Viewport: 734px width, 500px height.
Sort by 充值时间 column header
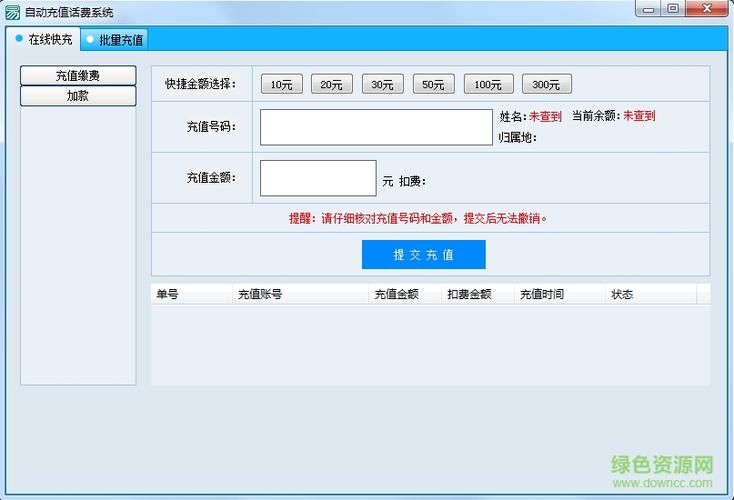(x=559, y=294)
